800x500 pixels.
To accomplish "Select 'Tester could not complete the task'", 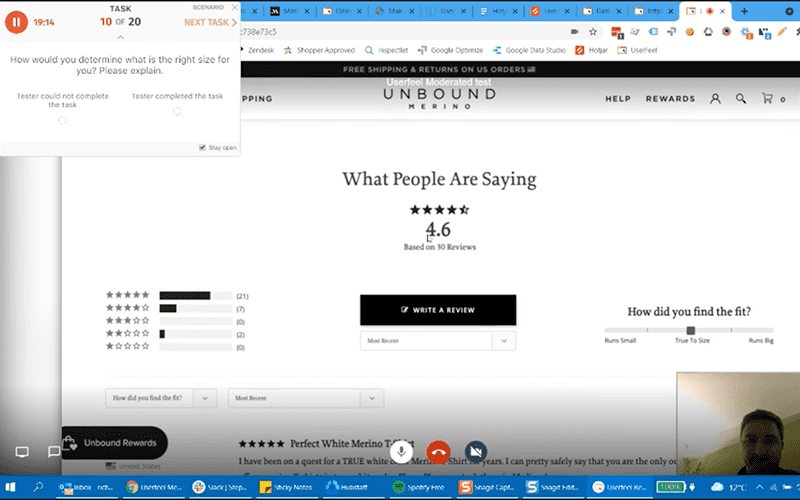I will coord(62,120).
